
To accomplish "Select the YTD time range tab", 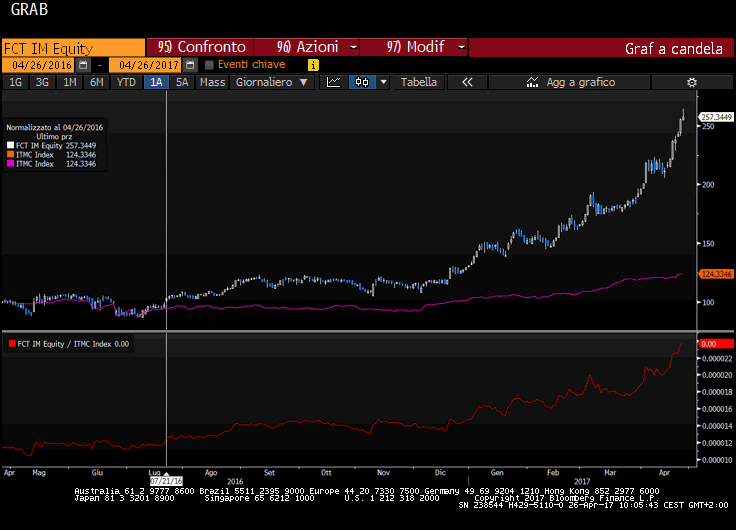I will (x=126, y=82).
